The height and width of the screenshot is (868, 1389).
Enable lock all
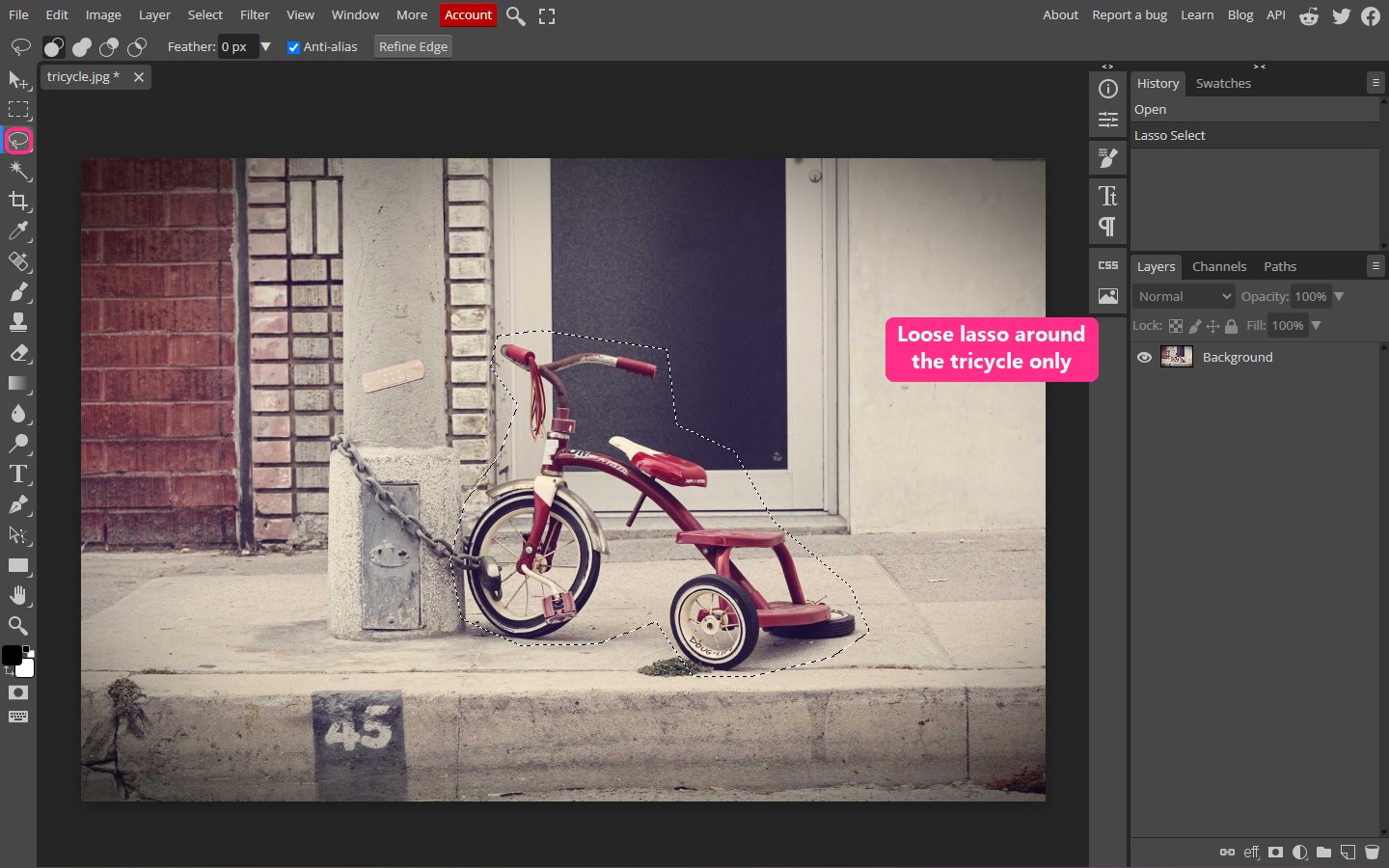(1231, 326)
